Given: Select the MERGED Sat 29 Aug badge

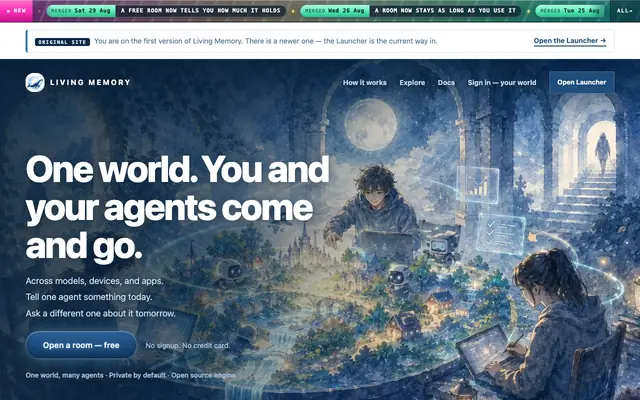Looking at the screenshot, I should (81, 11).
